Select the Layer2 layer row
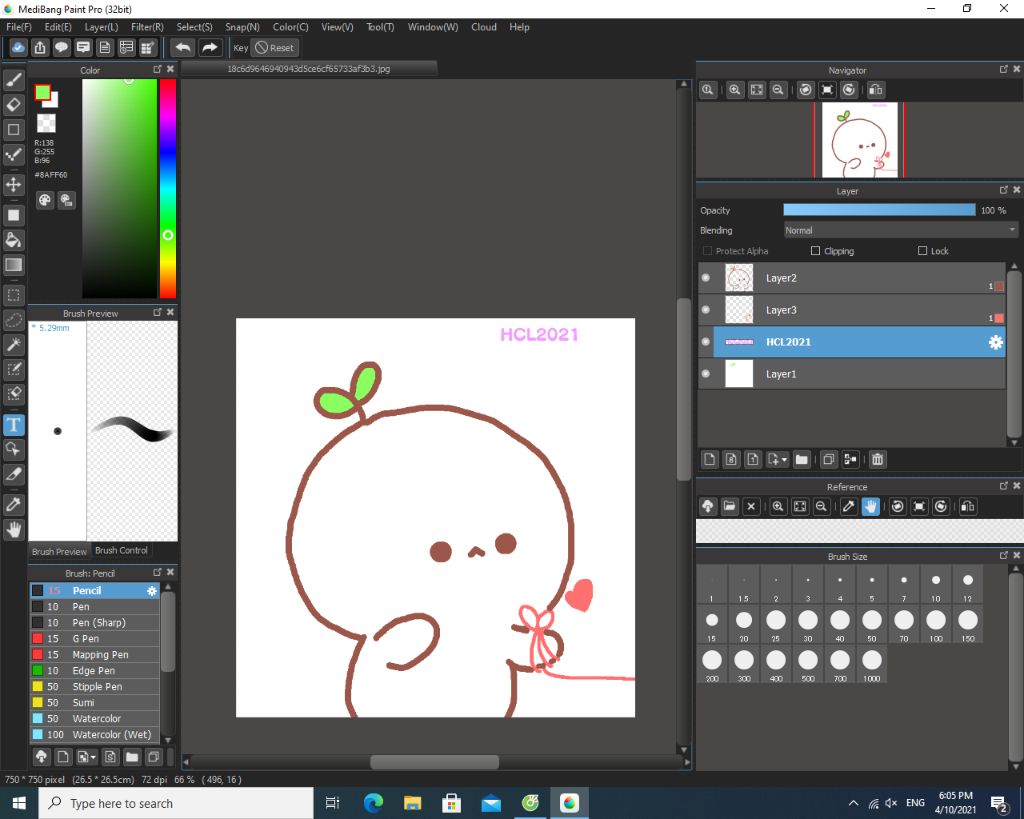The height and width of the screenshot is (819, 1024). pos(852,278)
